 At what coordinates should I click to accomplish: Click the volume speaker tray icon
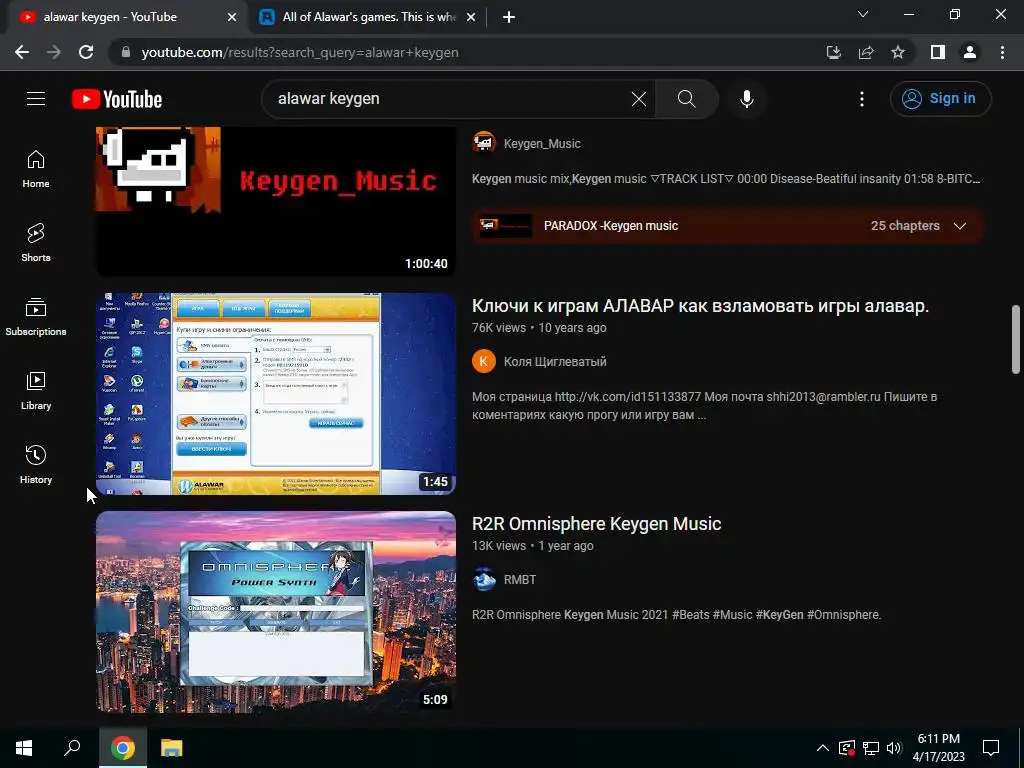pos(894,748)
